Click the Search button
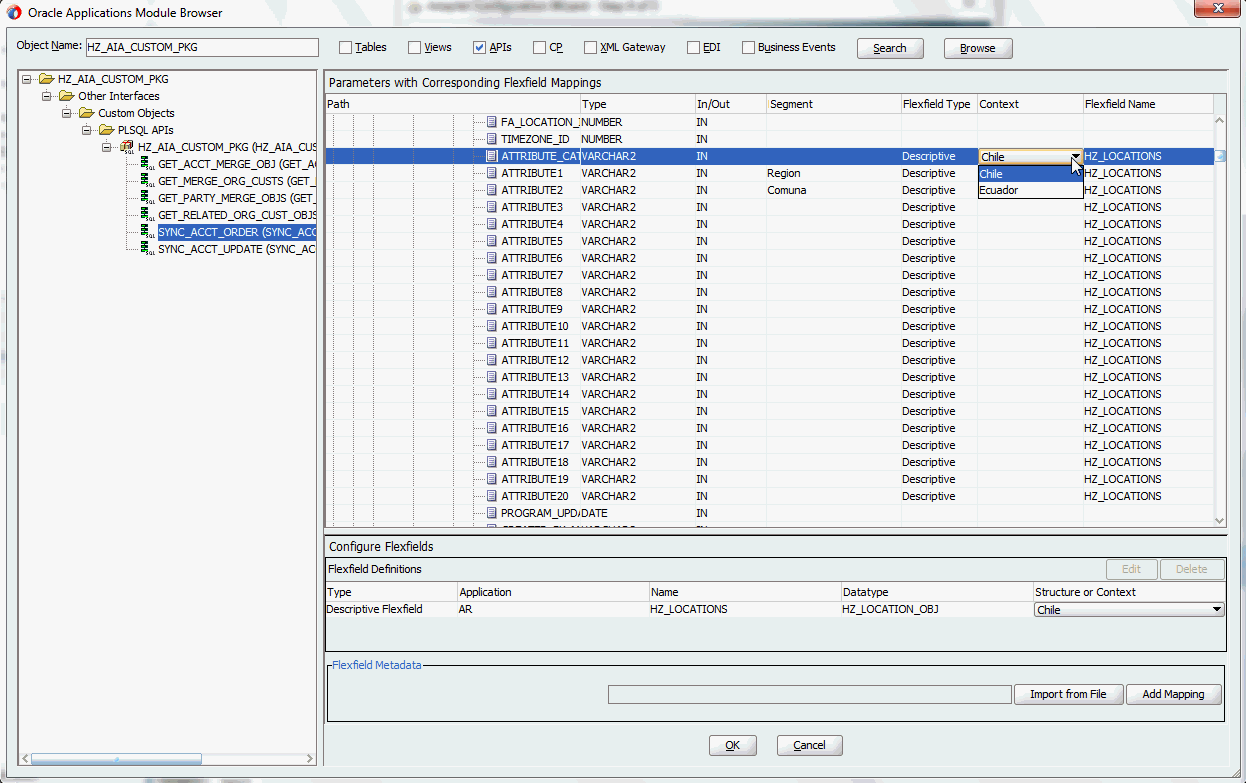The width and height of the screenshot is (1246, 783). click(x=890, y=48)
